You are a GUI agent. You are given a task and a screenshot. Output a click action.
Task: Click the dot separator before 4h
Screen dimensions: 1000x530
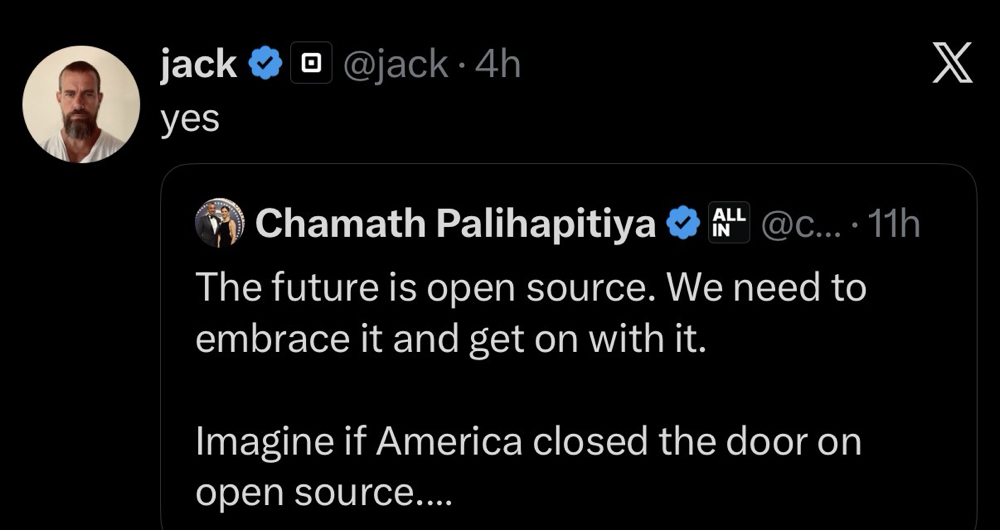tap(462, 65)
